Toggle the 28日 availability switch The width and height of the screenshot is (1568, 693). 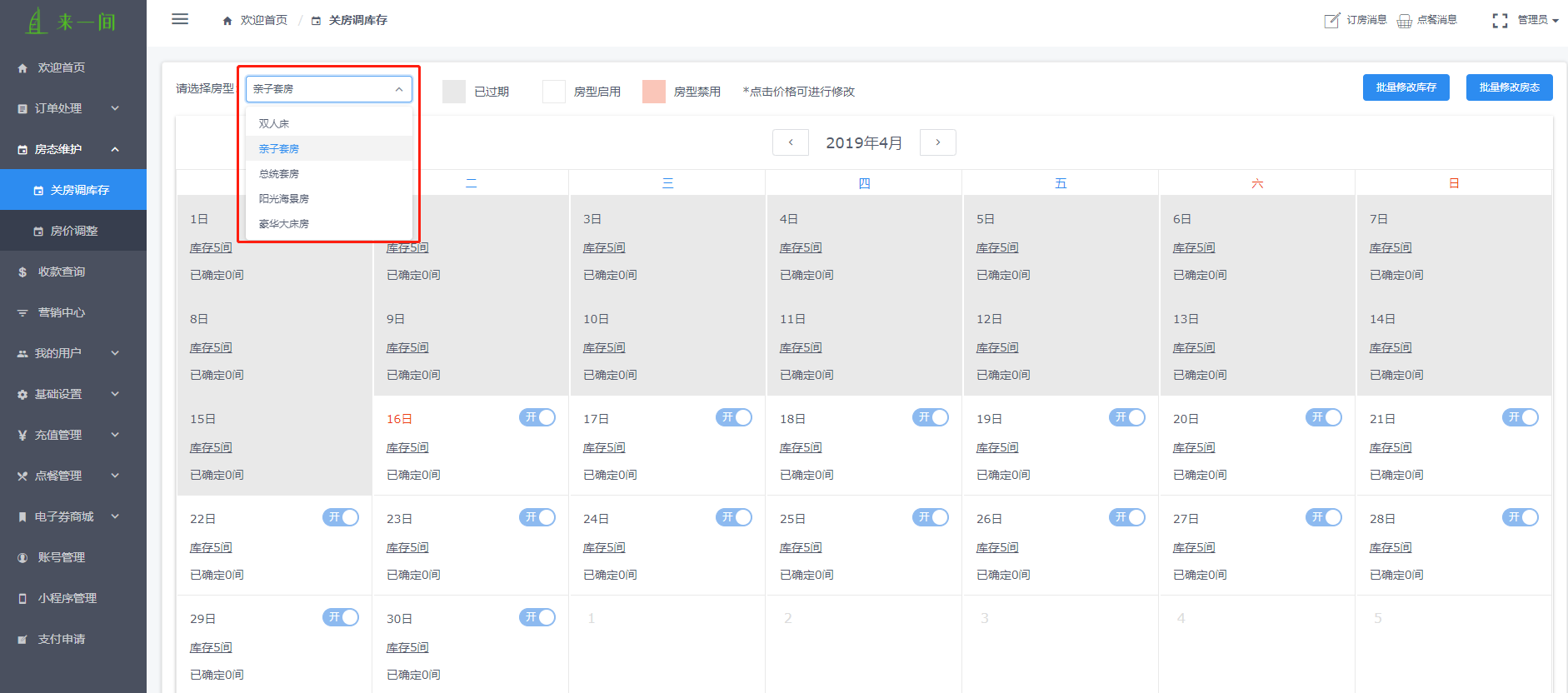tap(1520, 517)
